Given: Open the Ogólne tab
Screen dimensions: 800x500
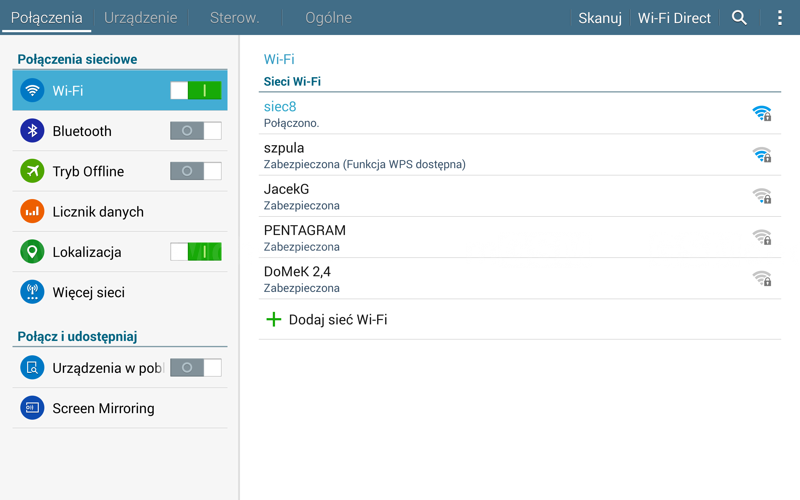Looking at the screenshot, I should [x=328, y=18].
